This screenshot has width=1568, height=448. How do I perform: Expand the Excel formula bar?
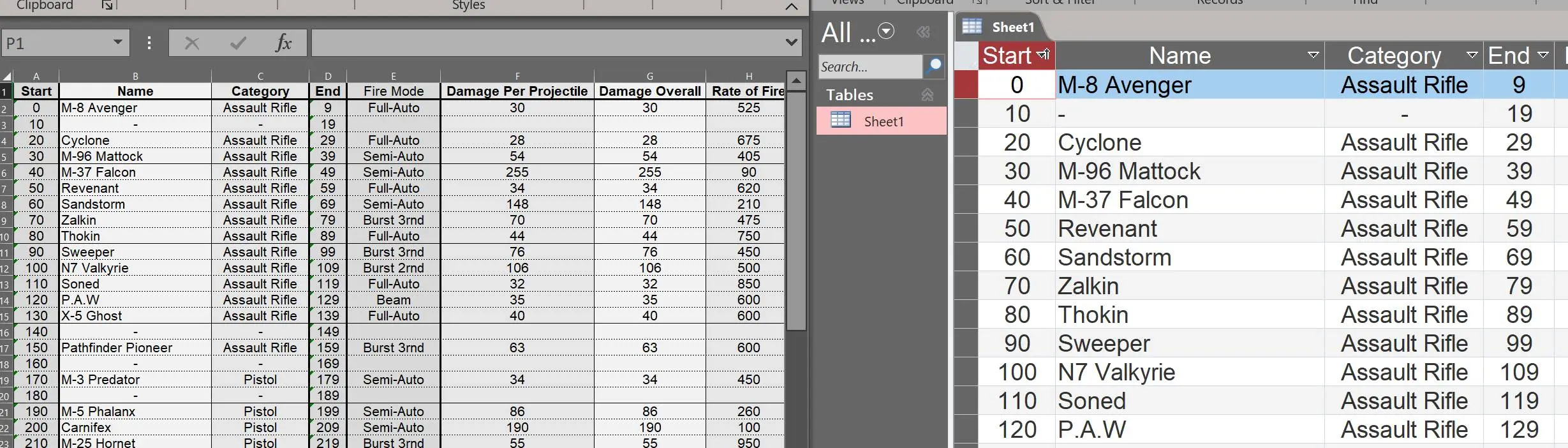[x=791, y=42]
